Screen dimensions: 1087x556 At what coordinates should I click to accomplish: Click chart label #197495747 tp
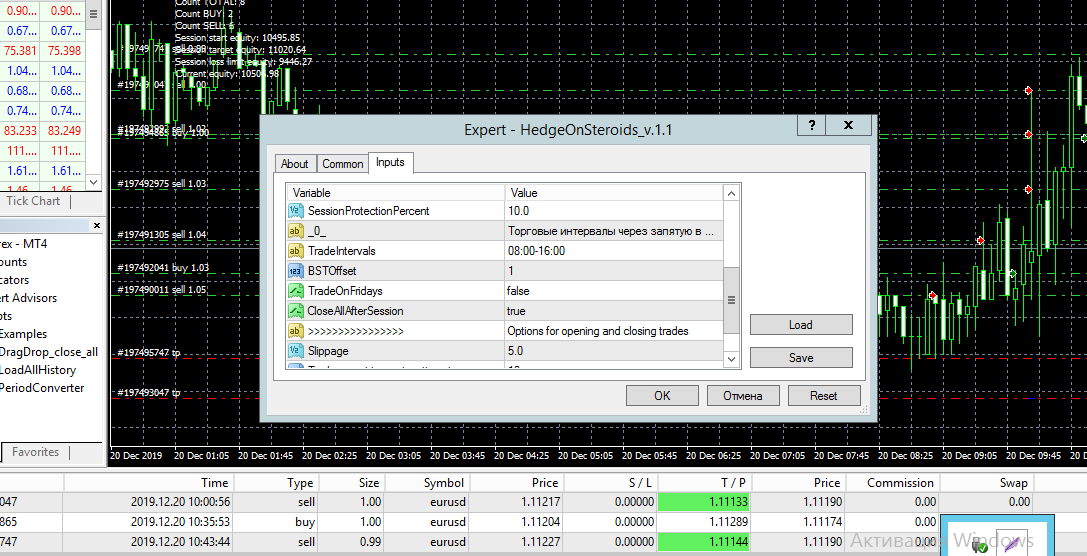[x=149, y=352]
